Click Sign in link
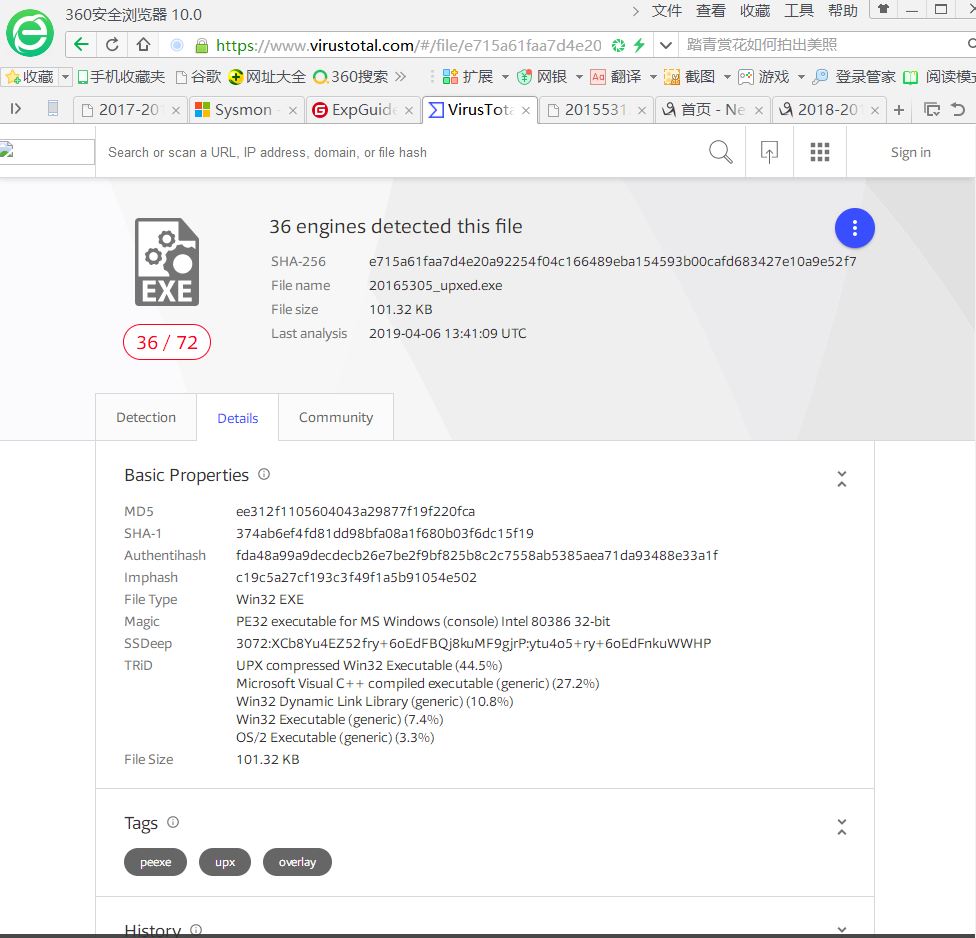976x938 pixels. [910, 152]
